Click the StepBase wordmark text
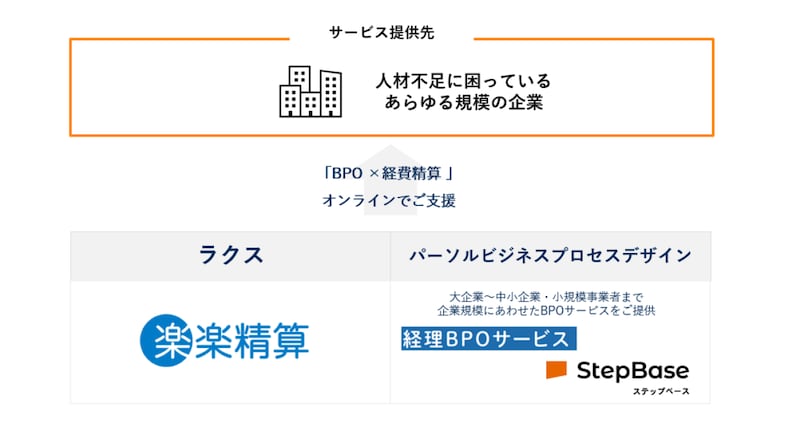The height and width of the screenshot is (427, 800). point(632,370)
